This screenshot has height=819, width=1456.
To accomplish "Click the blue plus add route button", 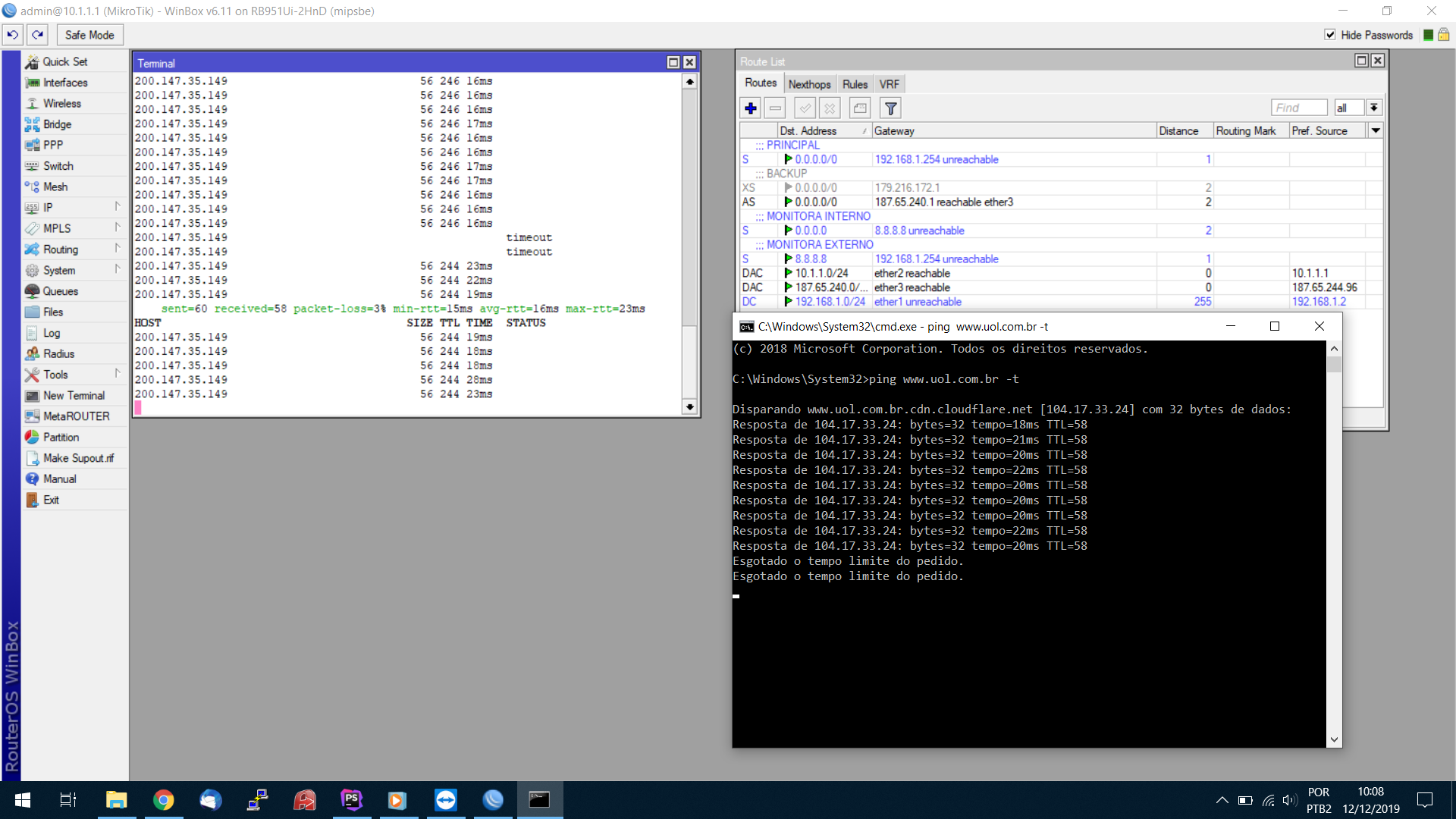I will coord(751,108).
